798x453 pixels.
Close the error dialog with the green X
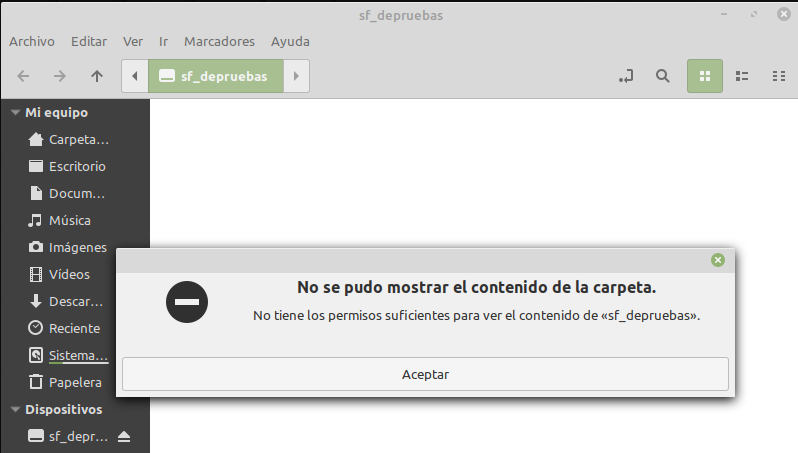[x=718, y=260]
